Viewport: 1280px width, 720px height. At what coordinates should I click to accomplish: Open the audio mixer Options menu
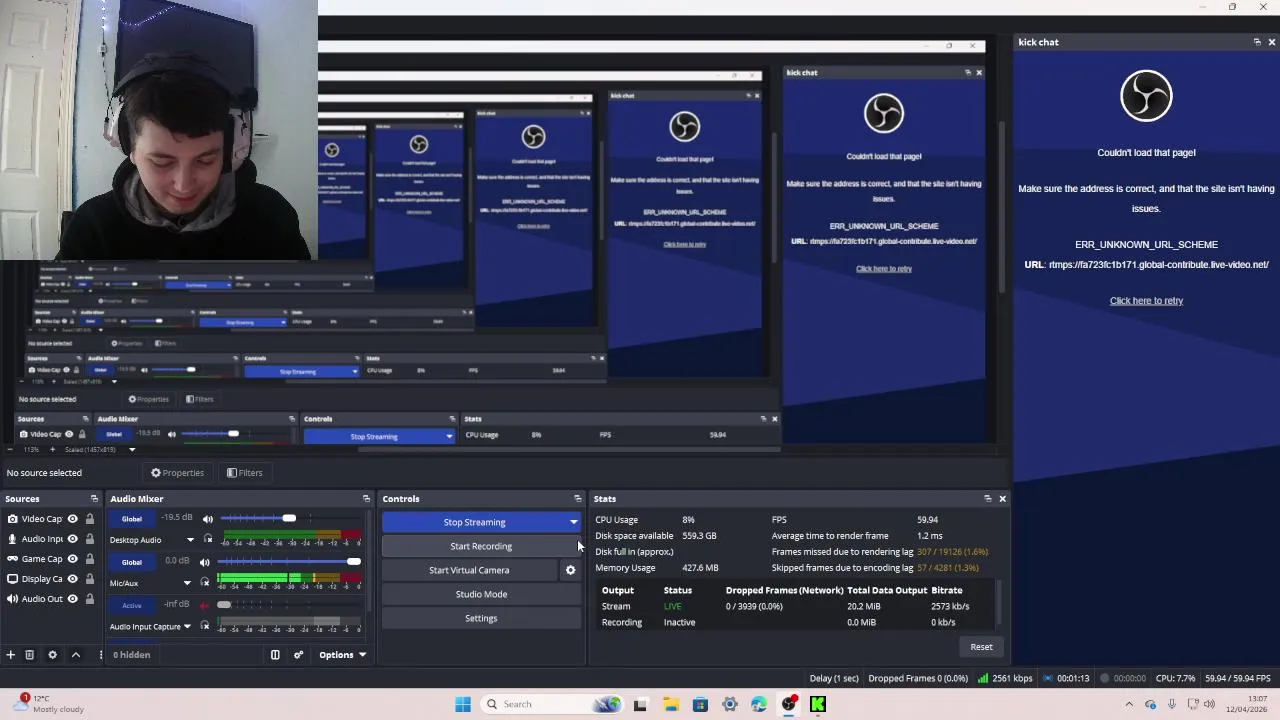tap(342, 655)
